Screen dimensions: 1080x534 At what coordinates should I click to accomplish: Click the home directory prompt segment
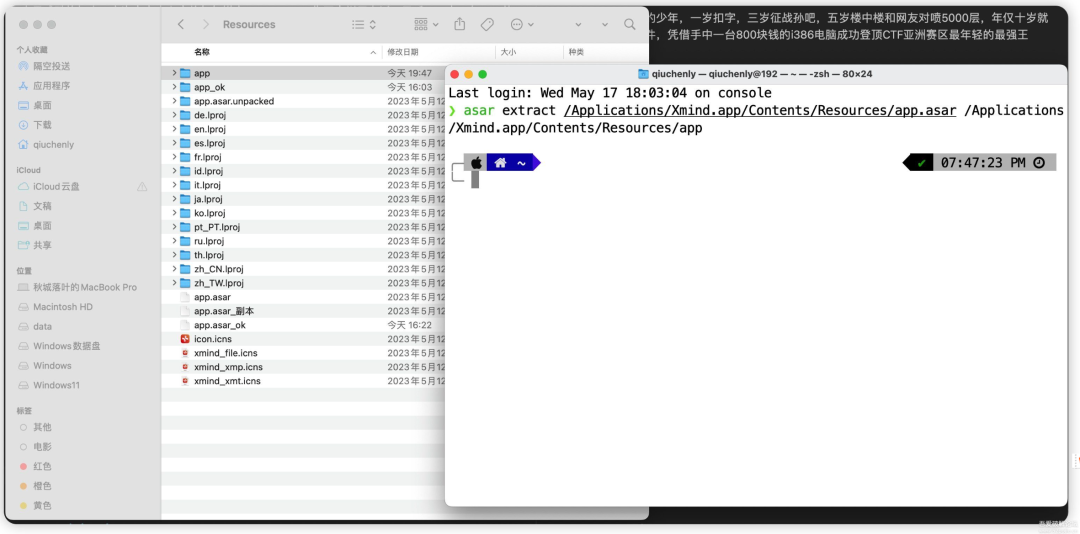click(x=509, y=163)
